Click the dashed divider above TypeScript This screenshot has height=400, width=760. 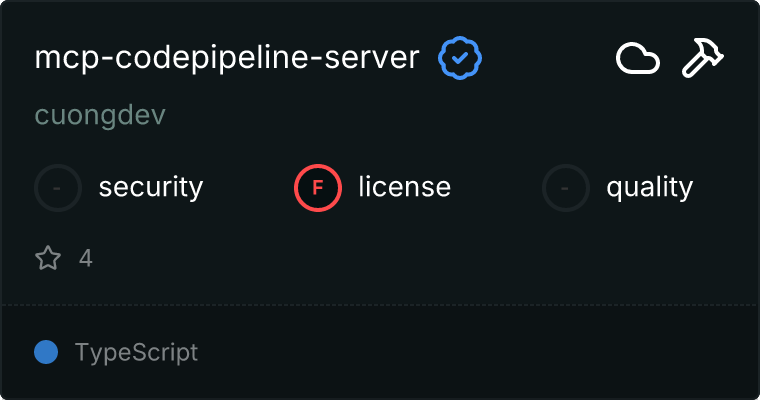click(380, 304)
